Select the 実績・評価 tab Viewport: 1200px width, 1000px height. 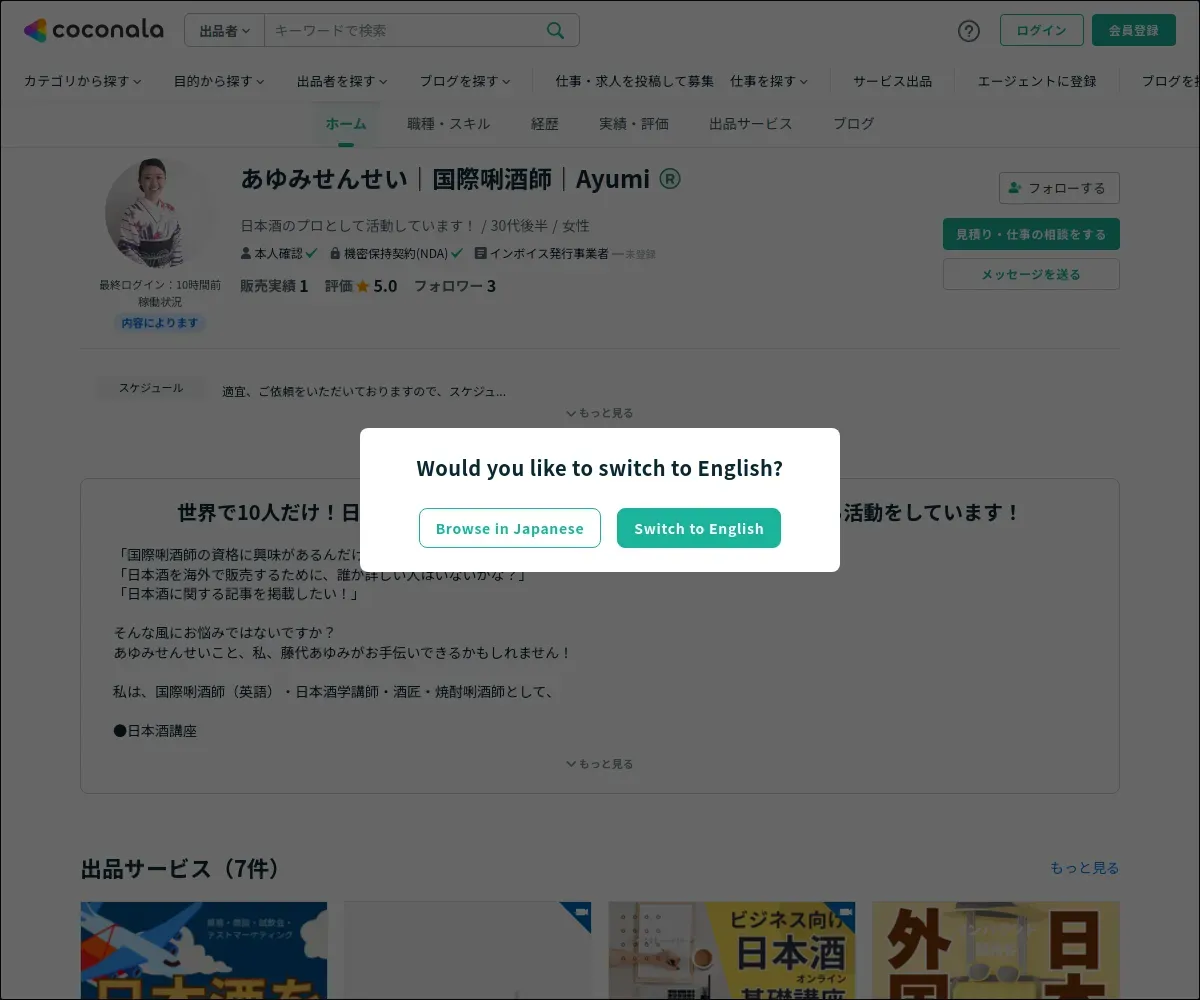[x=634, y=124]
